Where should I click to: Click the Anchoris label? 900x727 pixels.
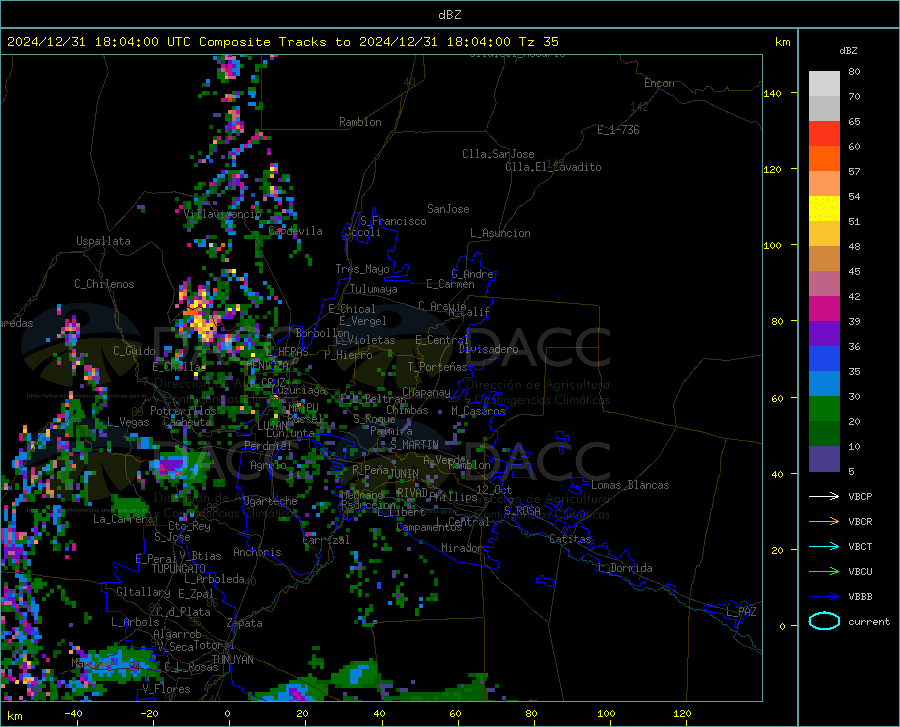257,552
